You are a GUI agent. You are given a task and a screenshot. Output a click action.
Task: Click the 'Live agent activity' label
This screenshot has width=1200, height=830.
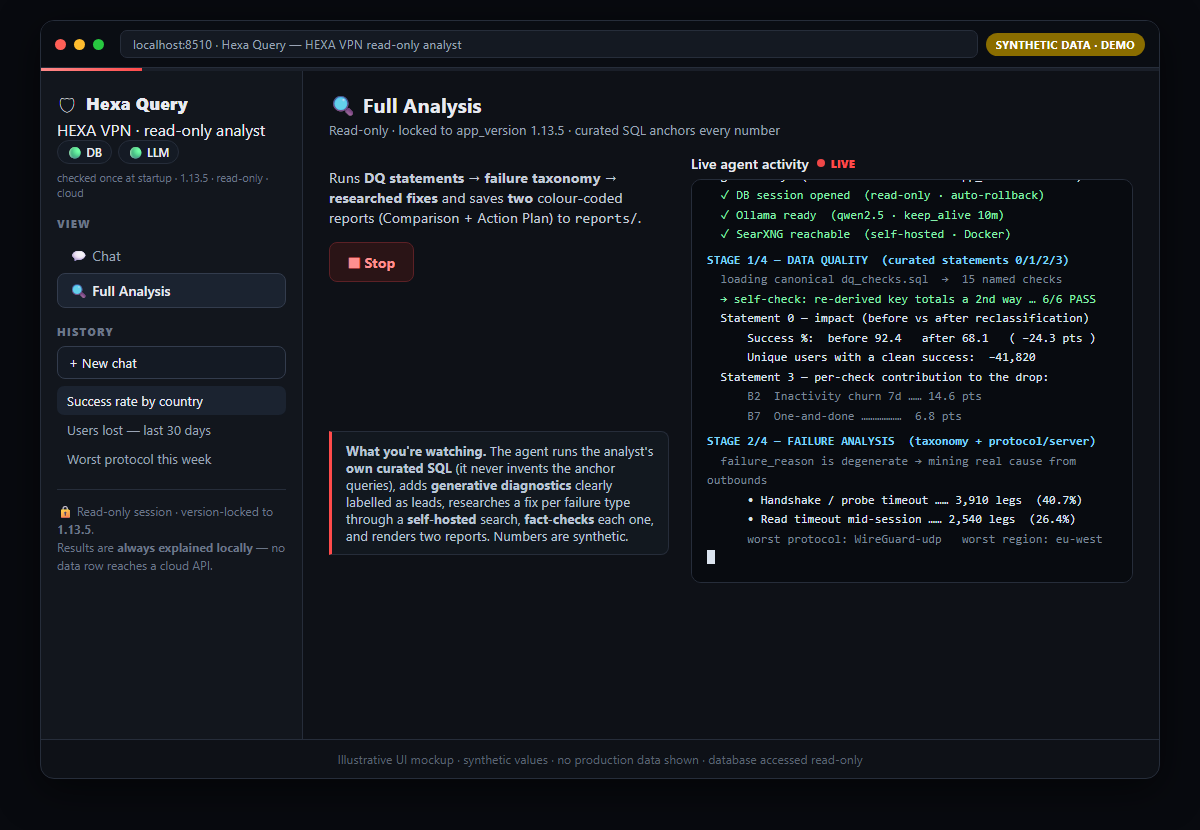750,164
